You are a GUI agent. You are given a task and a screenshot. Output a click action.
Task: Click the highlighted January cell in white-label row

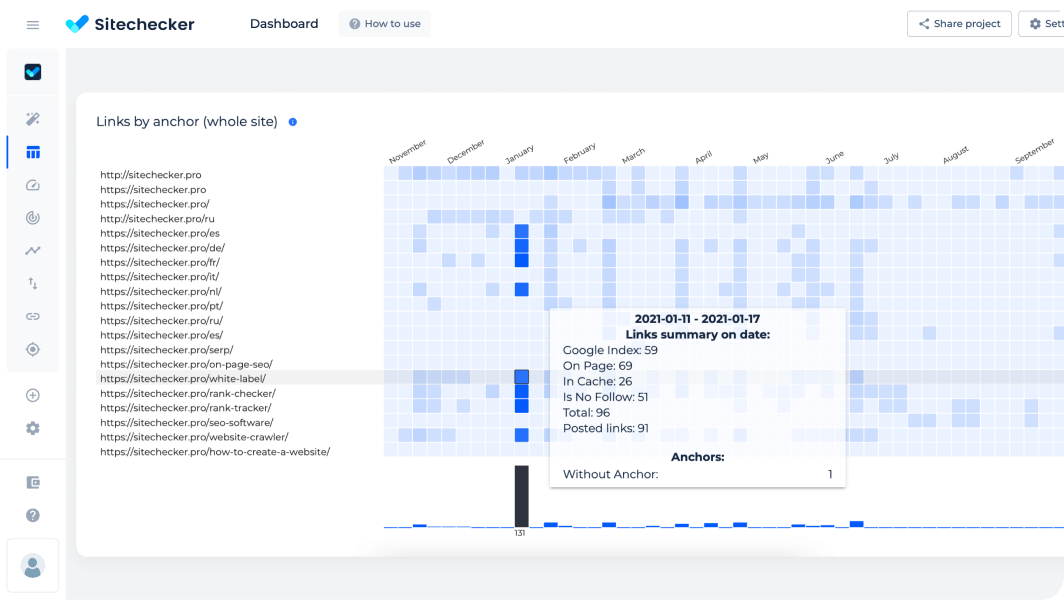click(521, 377)
